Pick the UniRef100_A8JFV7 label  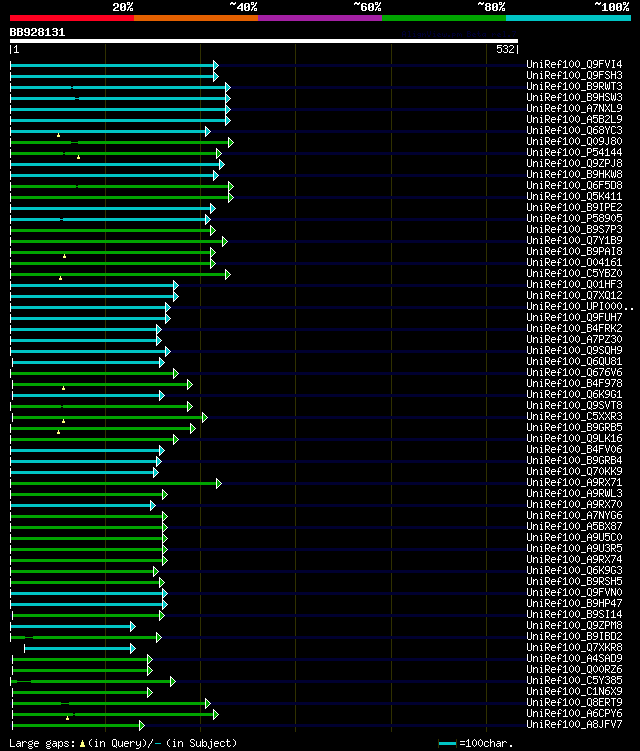coord(574,725)
